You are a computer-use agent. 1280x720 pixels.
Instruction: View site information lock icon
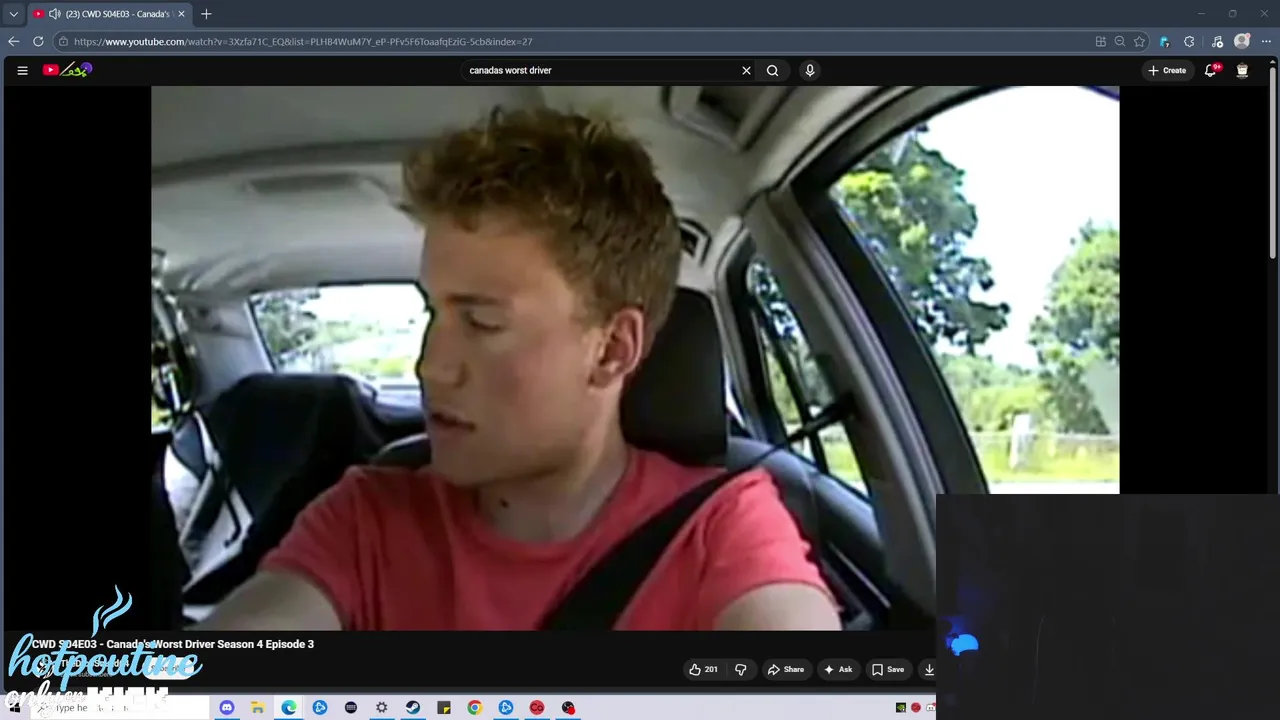(x=63, y=41)
